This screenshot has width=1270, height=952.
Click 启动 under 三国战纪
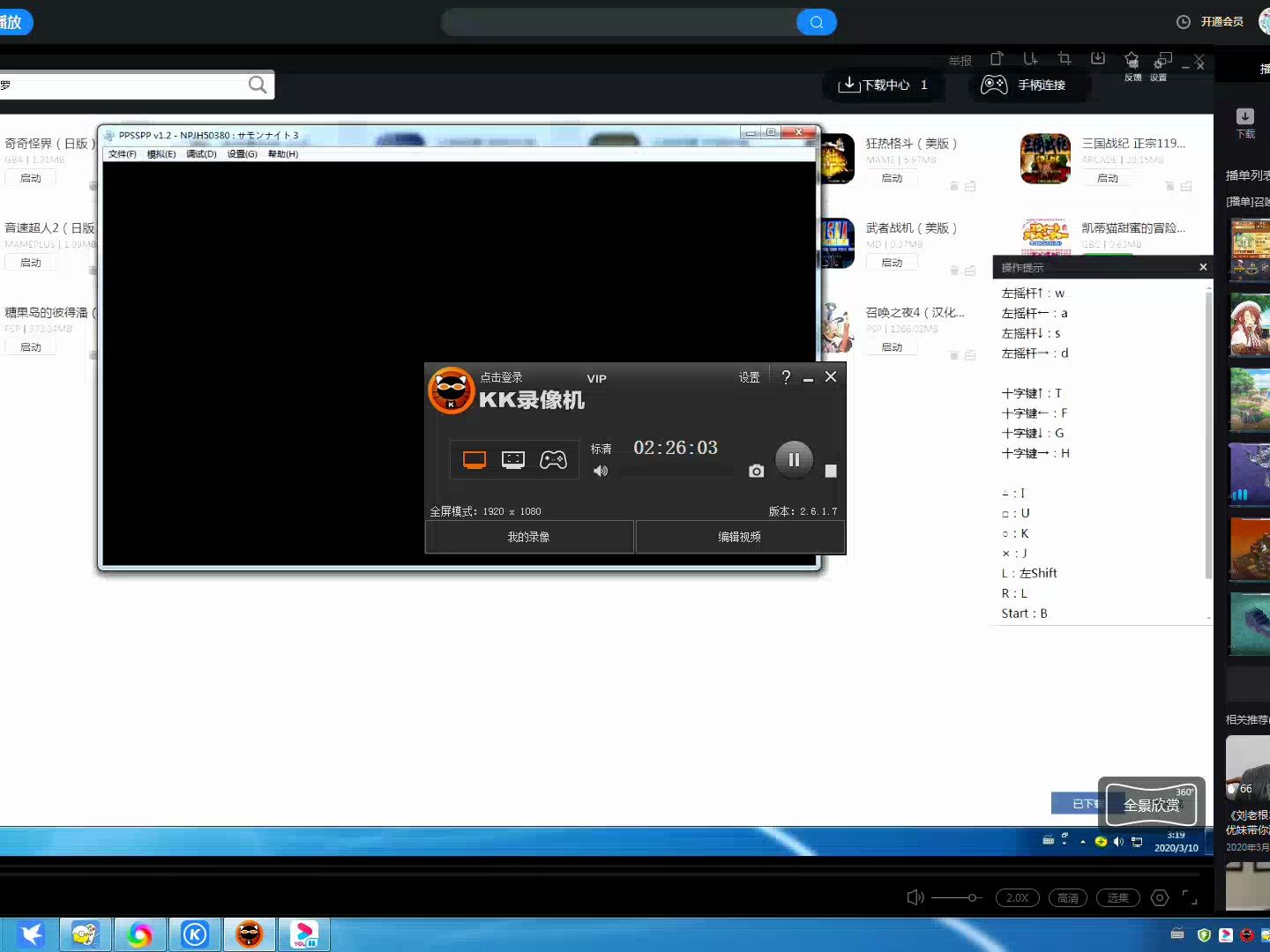[x=1108, y=178]
